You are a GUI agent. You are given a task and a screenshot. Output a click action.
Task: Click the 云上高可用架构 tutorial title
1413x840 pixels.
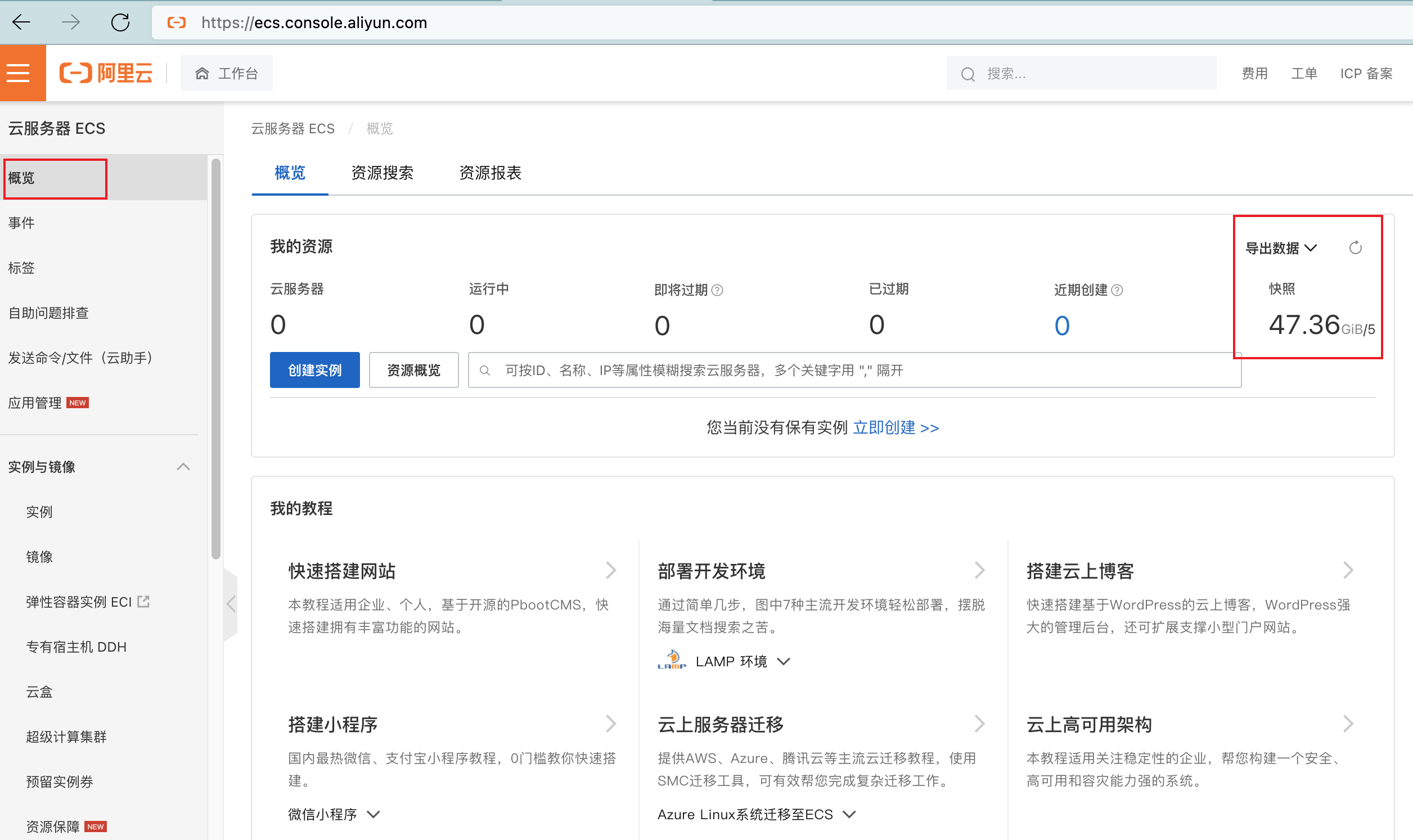click(1089, 724)
